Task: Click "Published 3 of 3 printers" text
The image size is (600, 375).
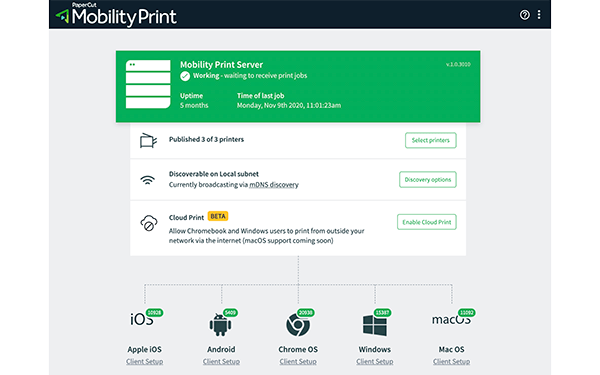Action: point(206,140)
